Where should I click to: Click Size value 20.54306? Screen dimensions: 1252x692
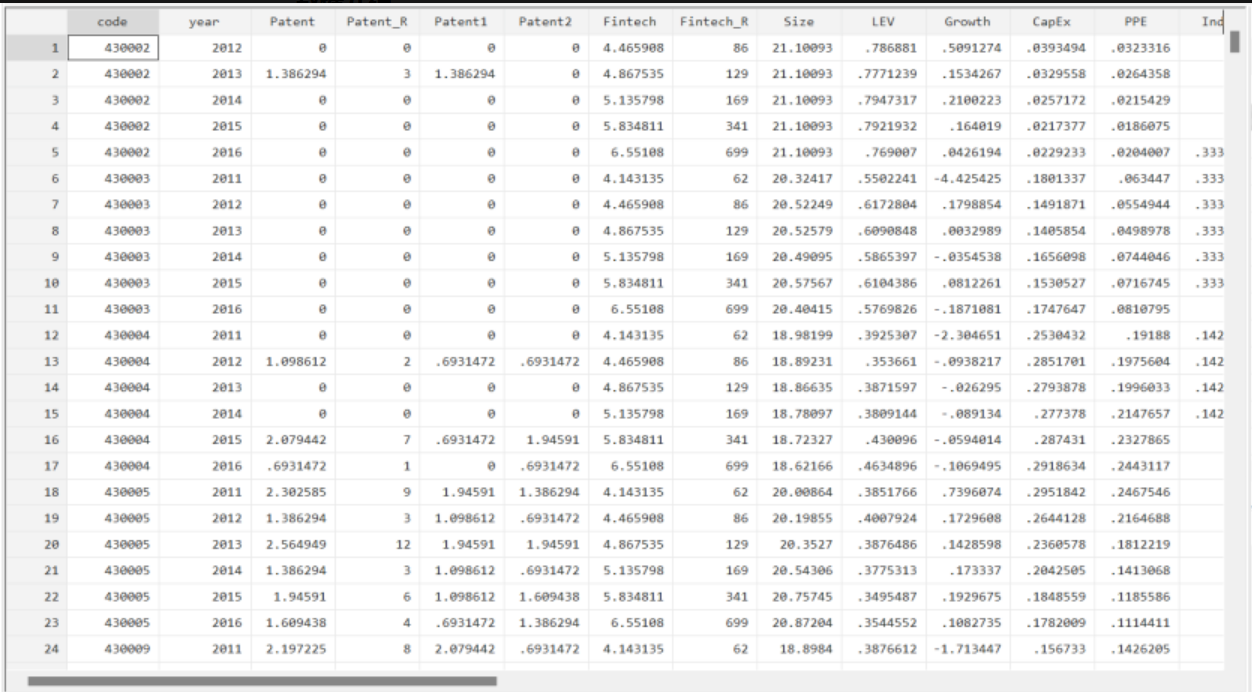pos(805,571)
